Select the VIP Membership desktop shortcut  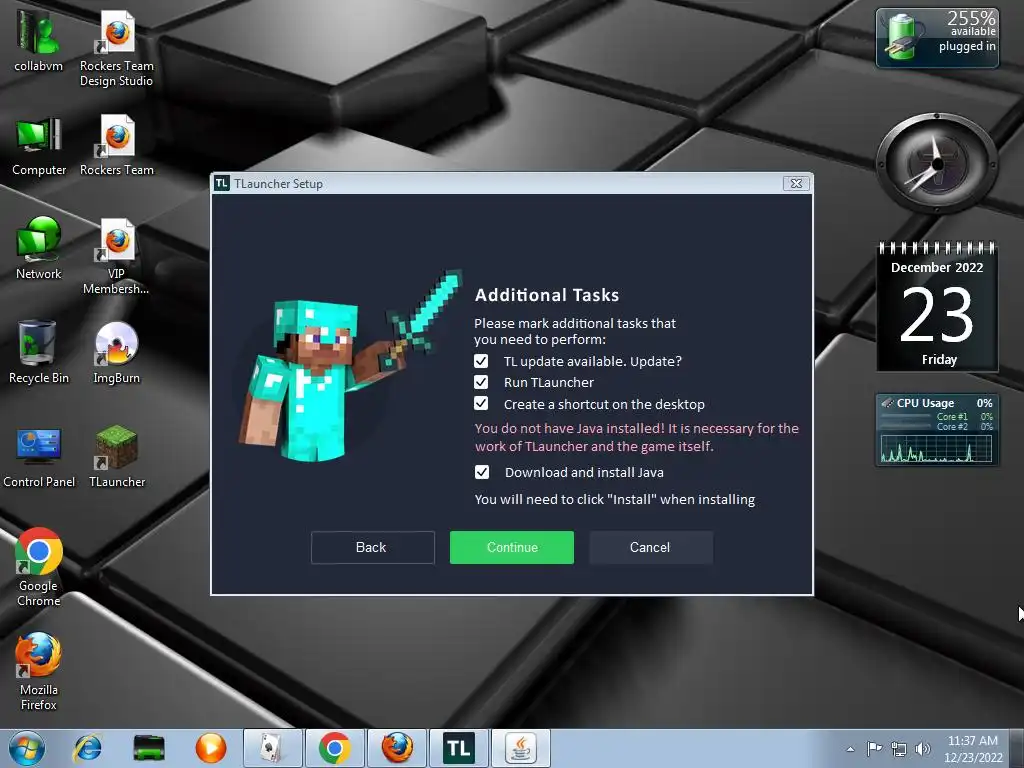(116, 257)
